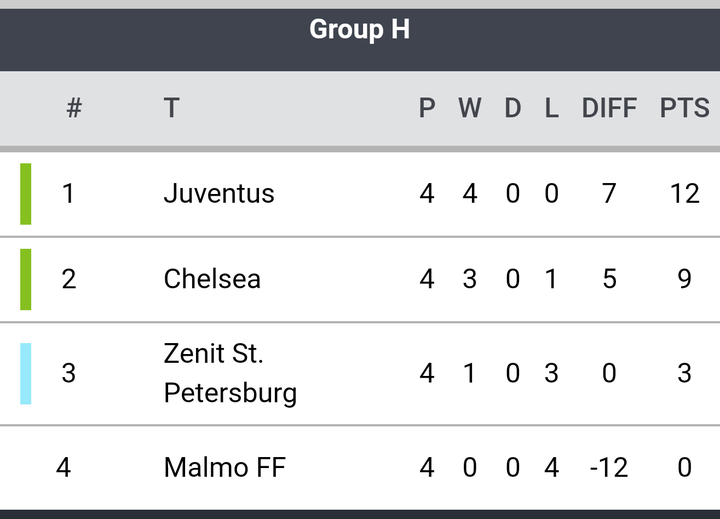Select Juventus points value 12
Image resolution: width=720 pixels, height=519 pixels.
point(685,193)
